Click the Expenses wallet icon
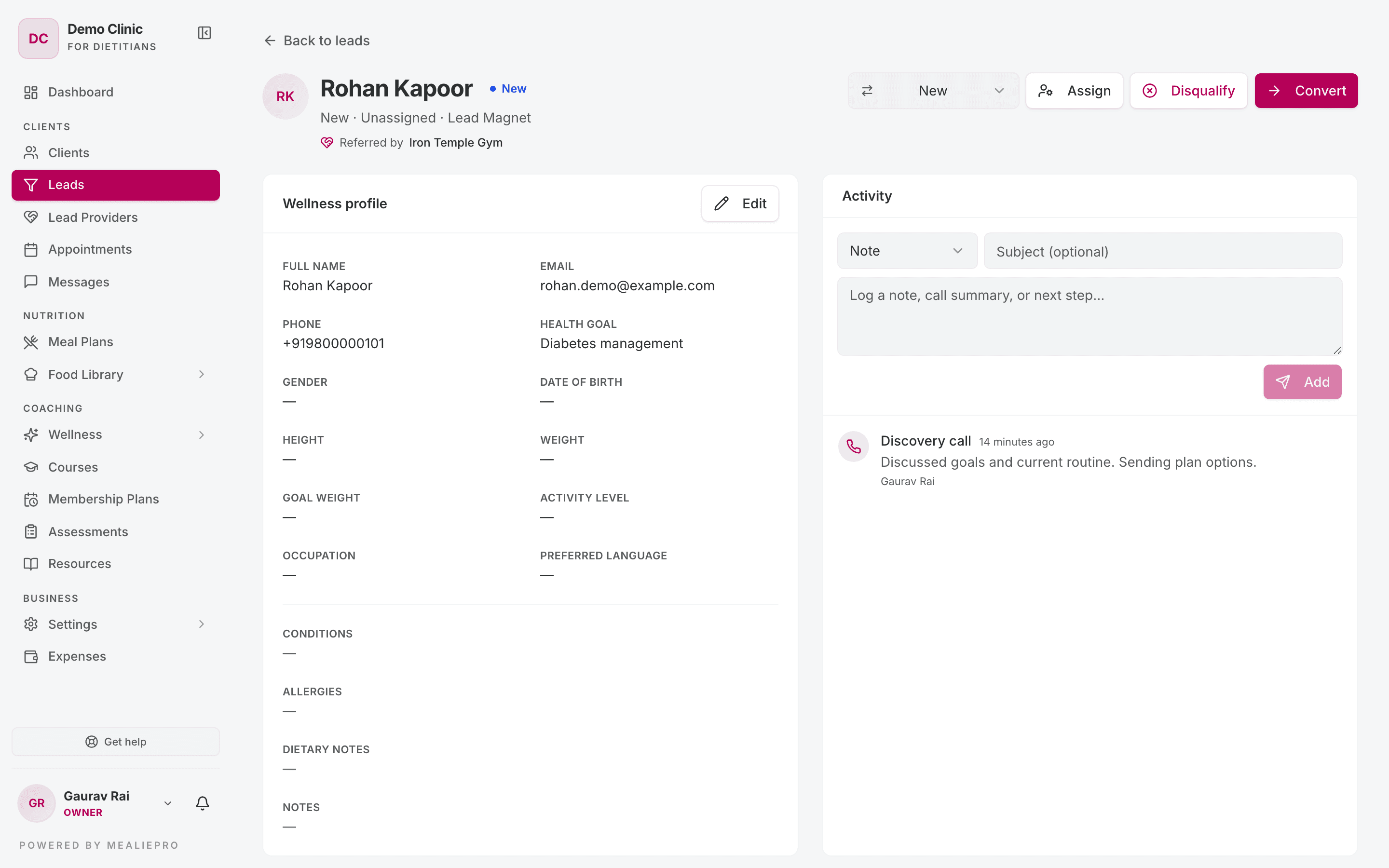 pyautogui.click(x=31, y=656)
